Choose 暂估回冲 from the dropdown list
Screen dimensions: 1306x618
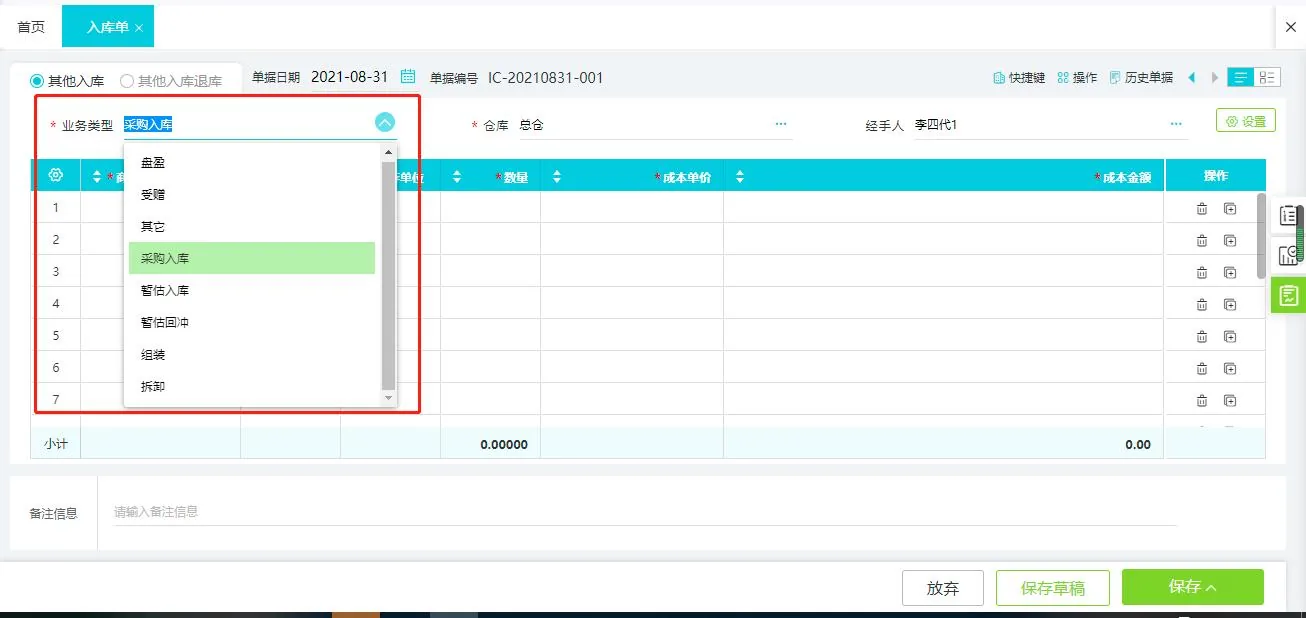point(252,322)
